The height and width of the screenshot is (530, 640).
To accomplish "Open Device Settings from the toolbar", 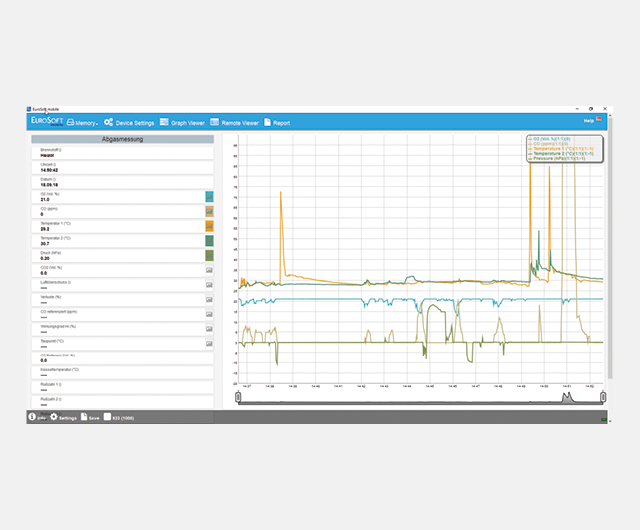I will [129, 123].
